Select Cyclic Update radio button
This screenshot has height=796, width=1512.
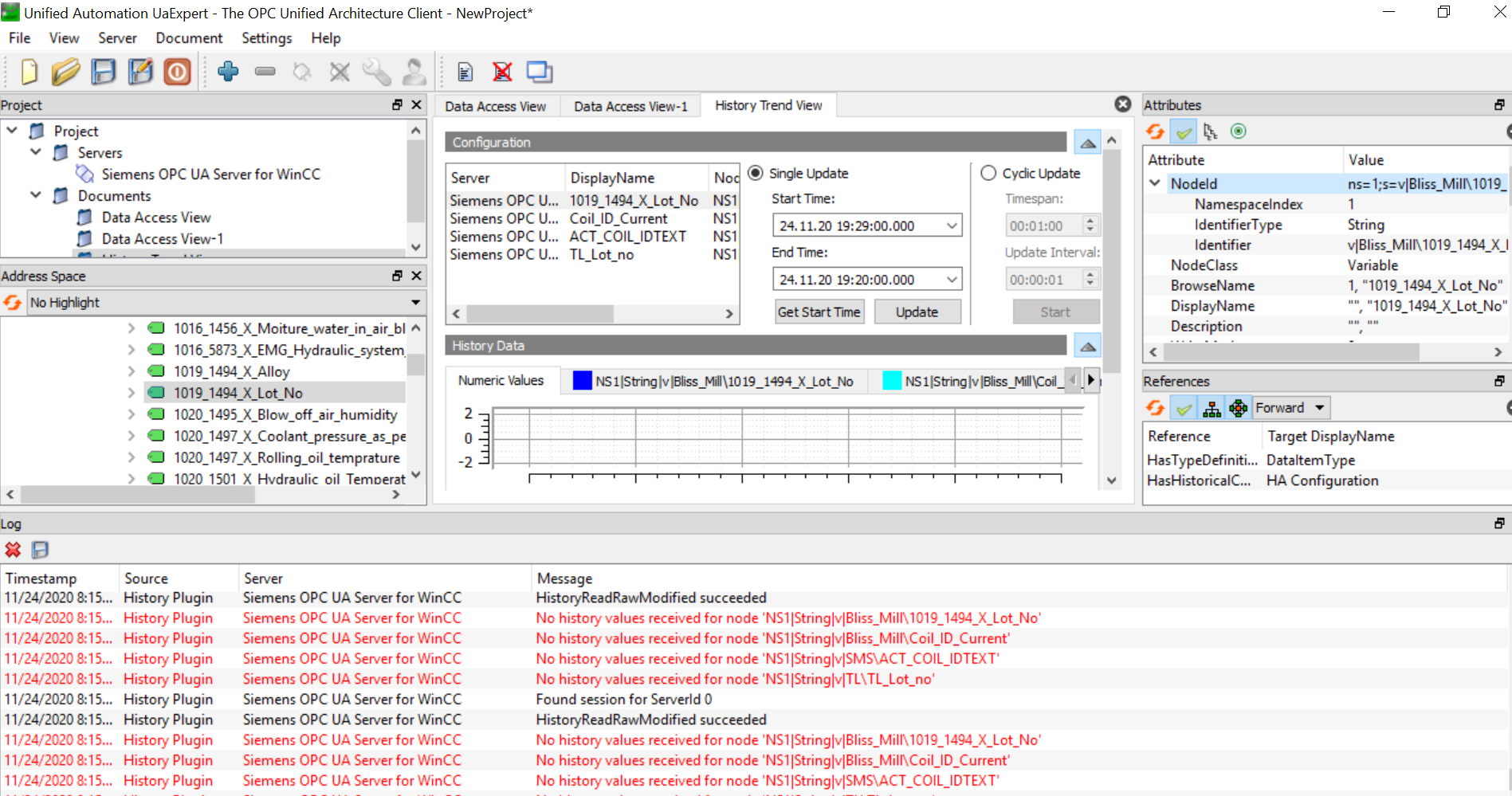point(988,173)
